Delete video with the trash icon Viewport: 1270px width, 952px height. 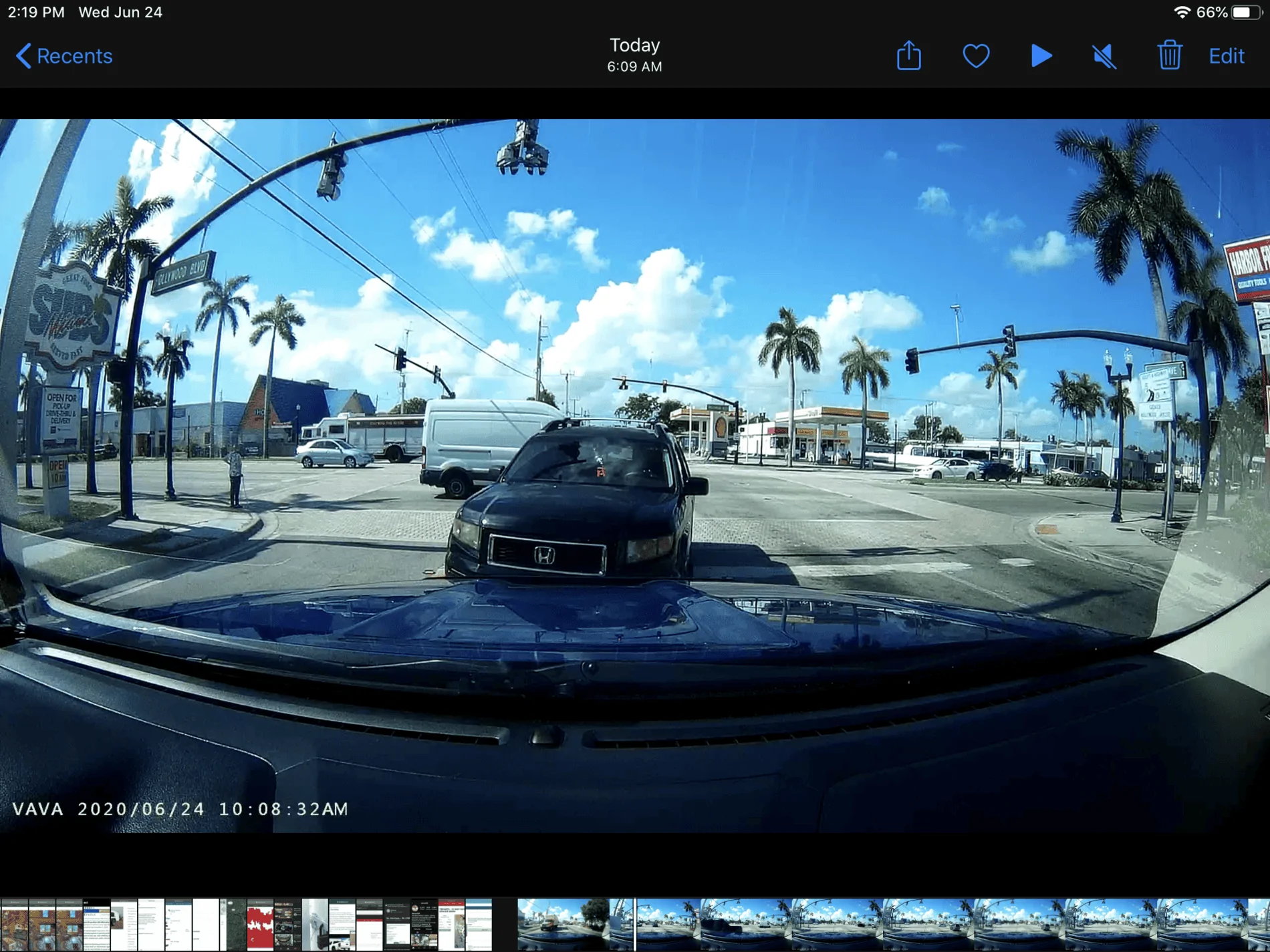point(1170,55)
